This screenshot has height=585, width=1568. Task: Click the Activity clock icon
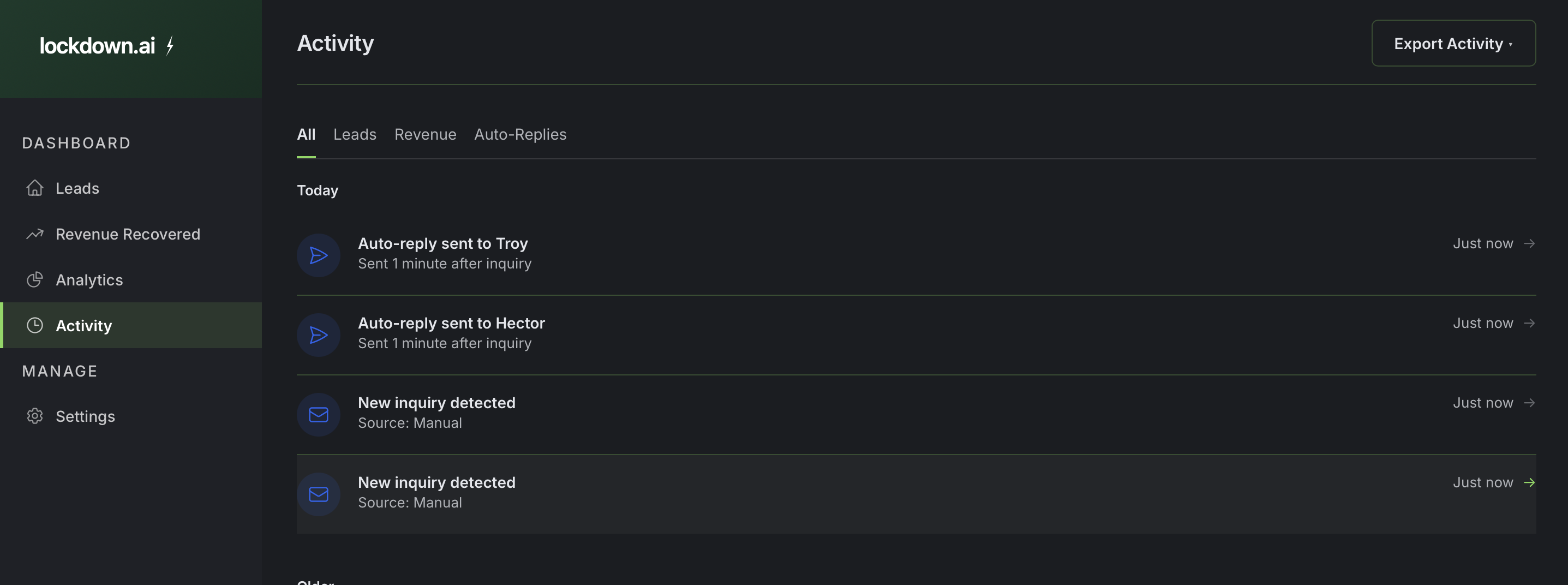35,325
